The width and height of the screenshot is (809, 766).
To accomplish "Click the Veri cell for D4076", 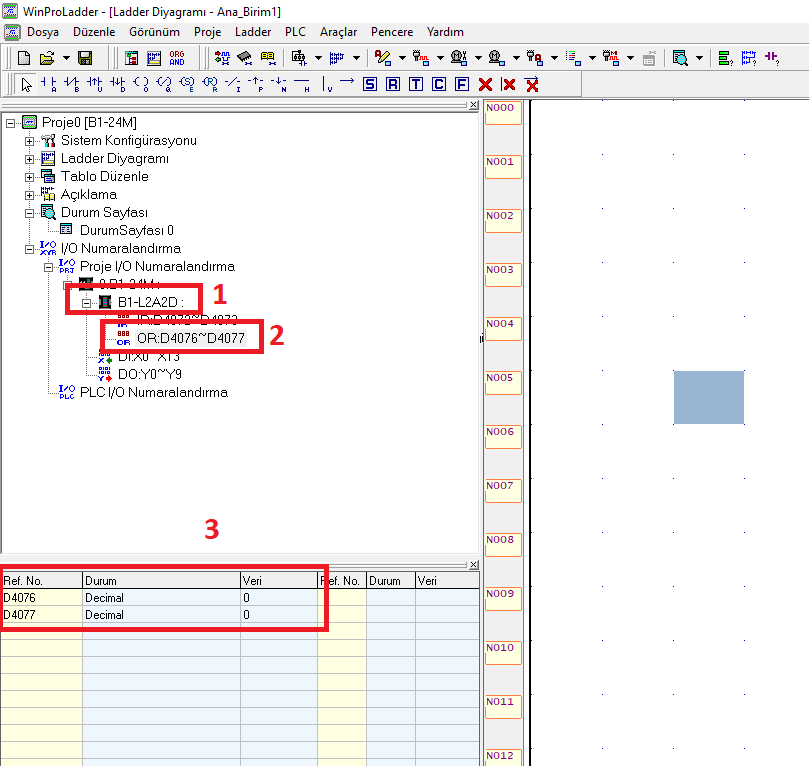I will [278, 598].
